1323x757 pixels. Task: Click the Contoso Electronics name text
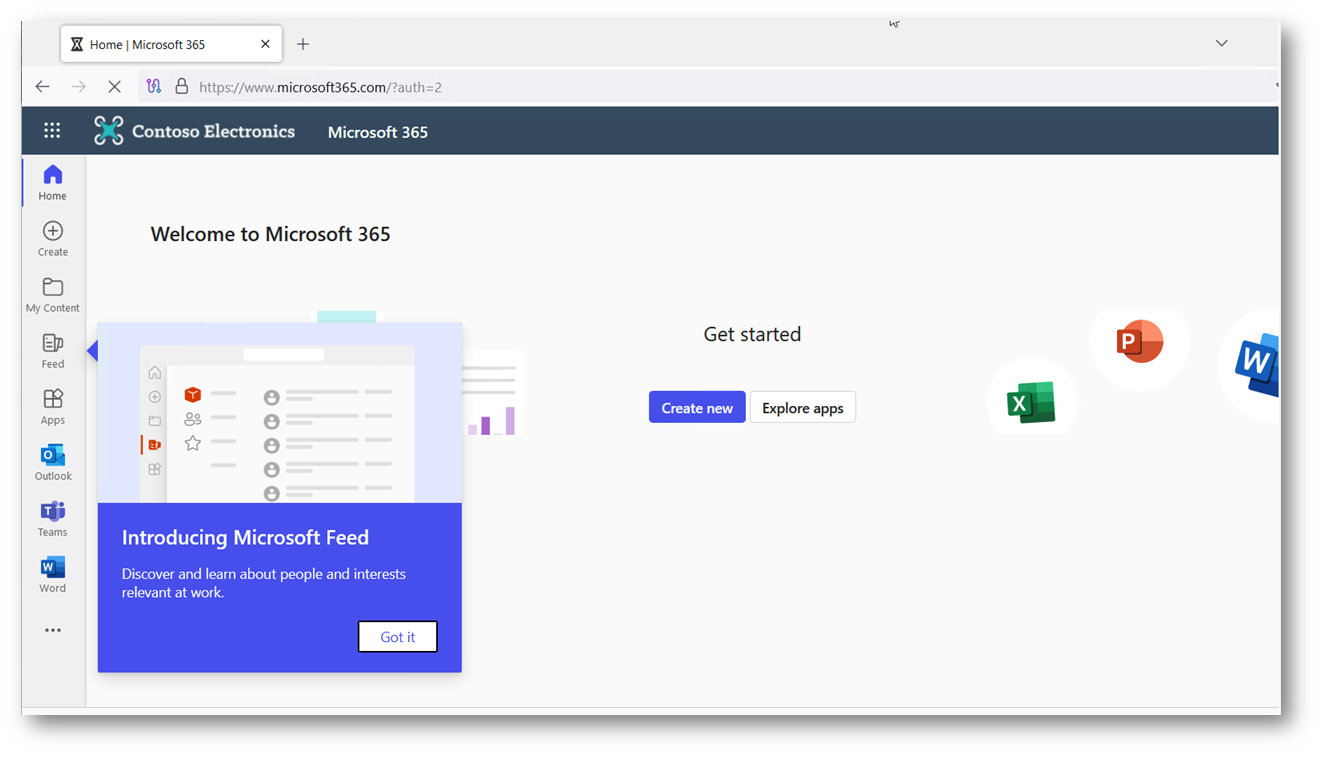coord(213,131)
